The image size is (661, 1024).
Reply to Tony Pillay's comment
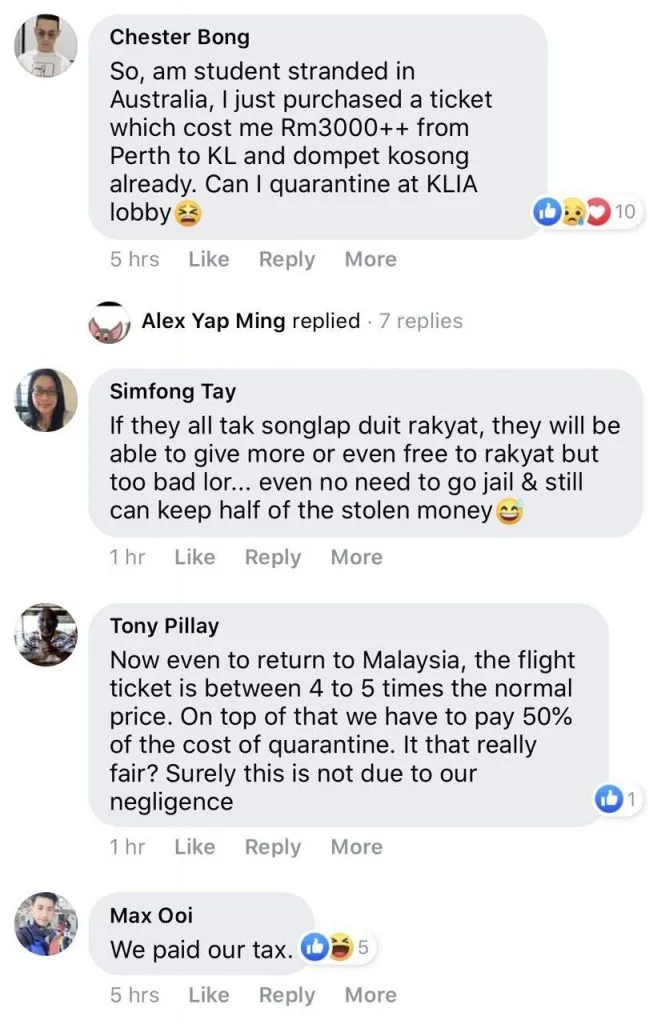272,847
